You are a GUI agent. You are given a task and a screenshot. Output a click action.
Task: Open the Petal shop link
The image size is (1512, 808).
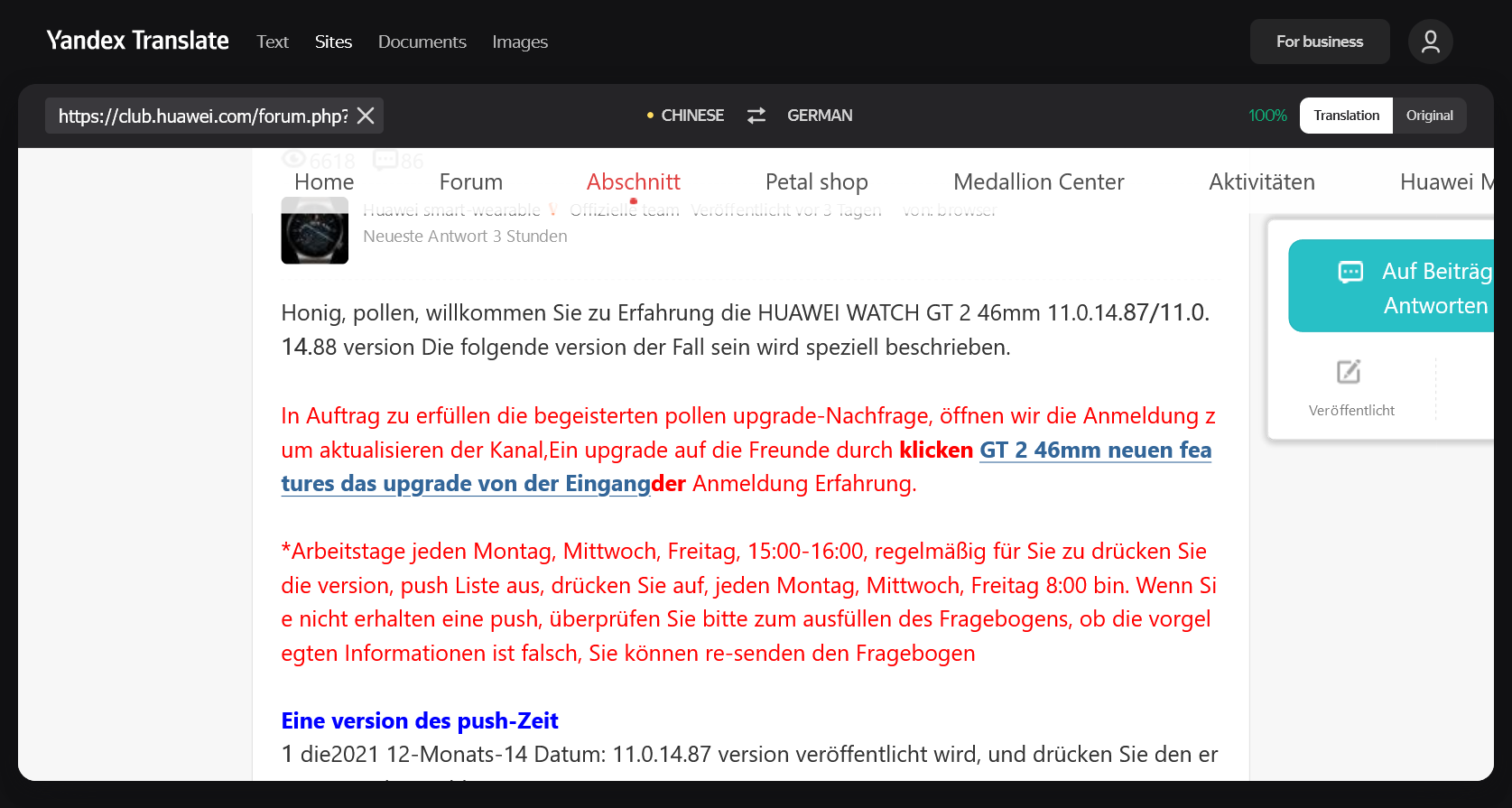point(817,181)
